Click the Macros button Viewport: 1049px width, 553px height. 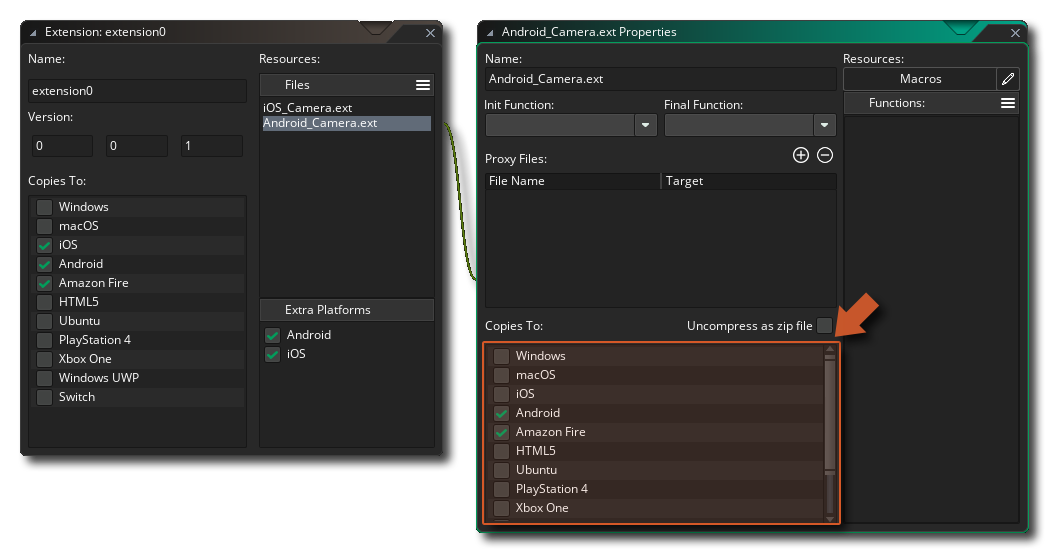pos(920,79)
